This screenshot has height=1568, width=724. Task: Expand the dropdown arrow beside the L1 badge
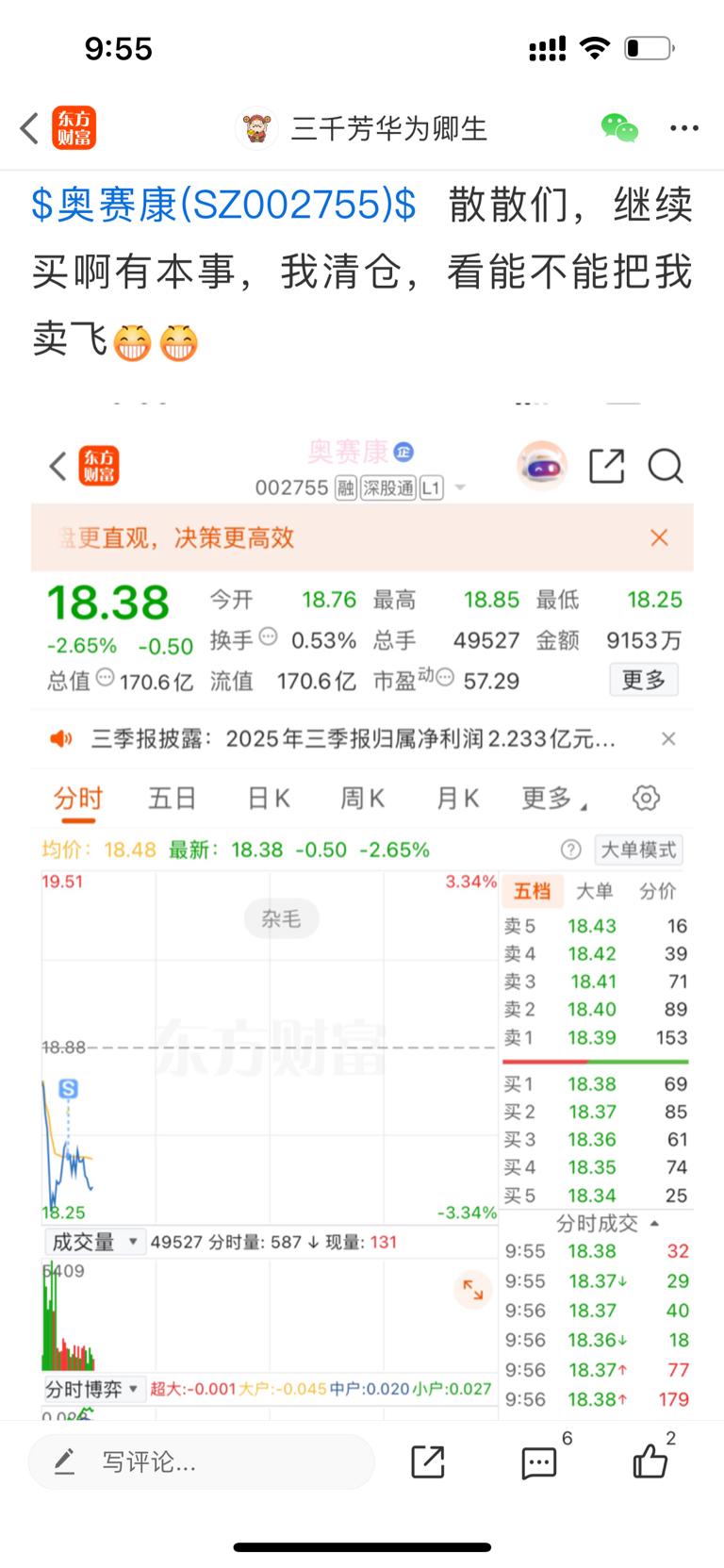[460, 487]
